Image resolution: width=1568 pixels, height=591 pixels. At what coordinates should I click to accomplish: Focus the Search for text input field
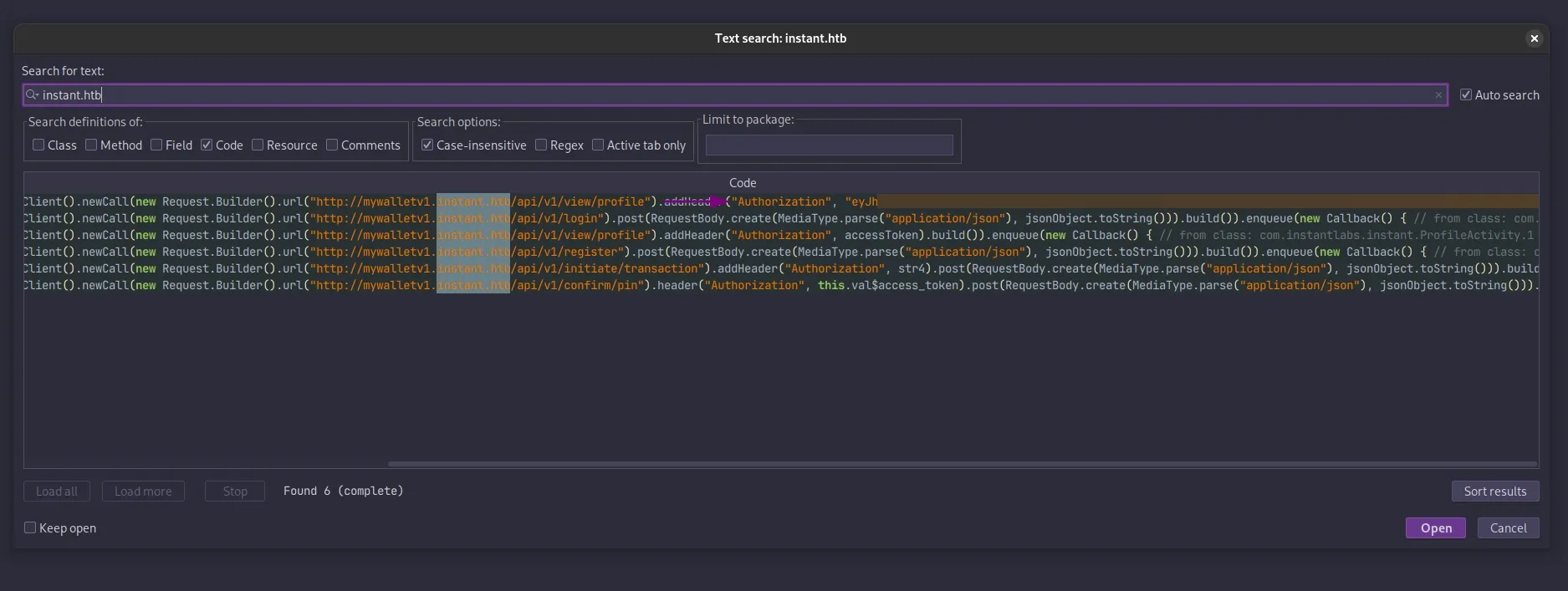[x=735, y=94]
